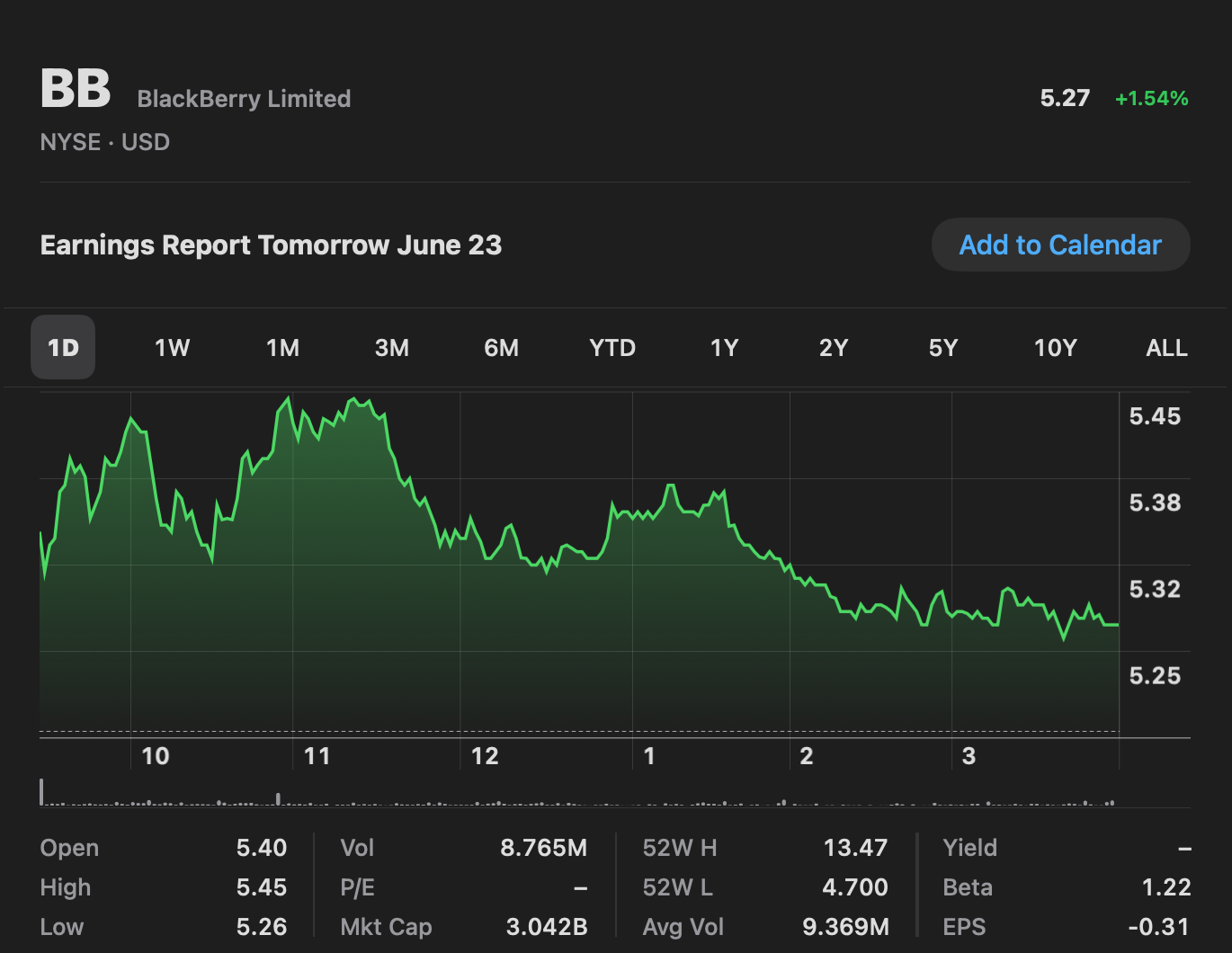Click the volume bar strip below chart
Image resolution: width=1232 pixels, height=953 pixels.
click(x=579, y=793)
